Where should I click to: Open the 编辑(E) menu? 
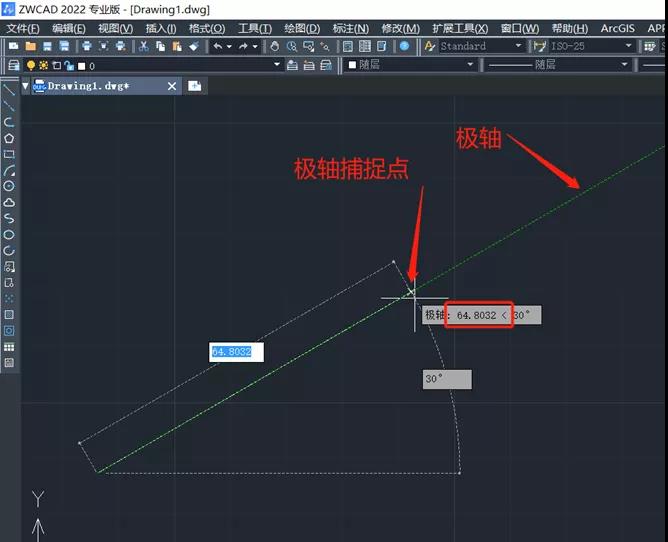pos(69,29)
